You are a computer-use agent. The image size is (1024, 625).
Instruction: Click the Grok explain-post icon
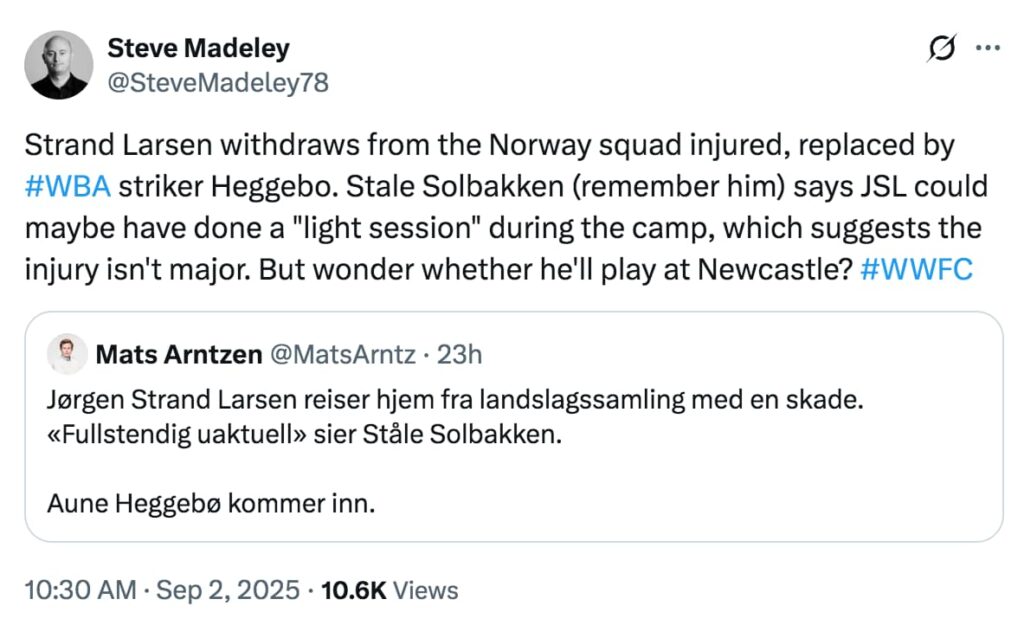pyautogui.click(x=941, y=48)
